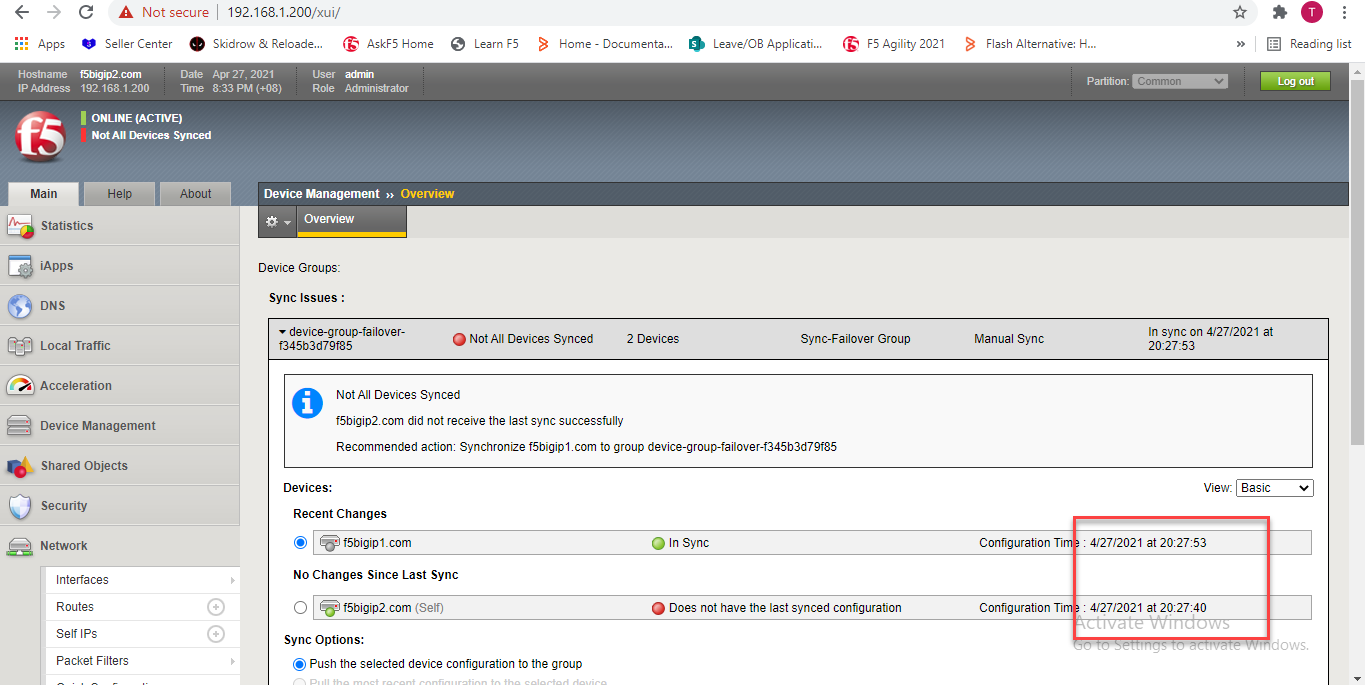
Task: Switch to the About tab
Action: point(195,194)
